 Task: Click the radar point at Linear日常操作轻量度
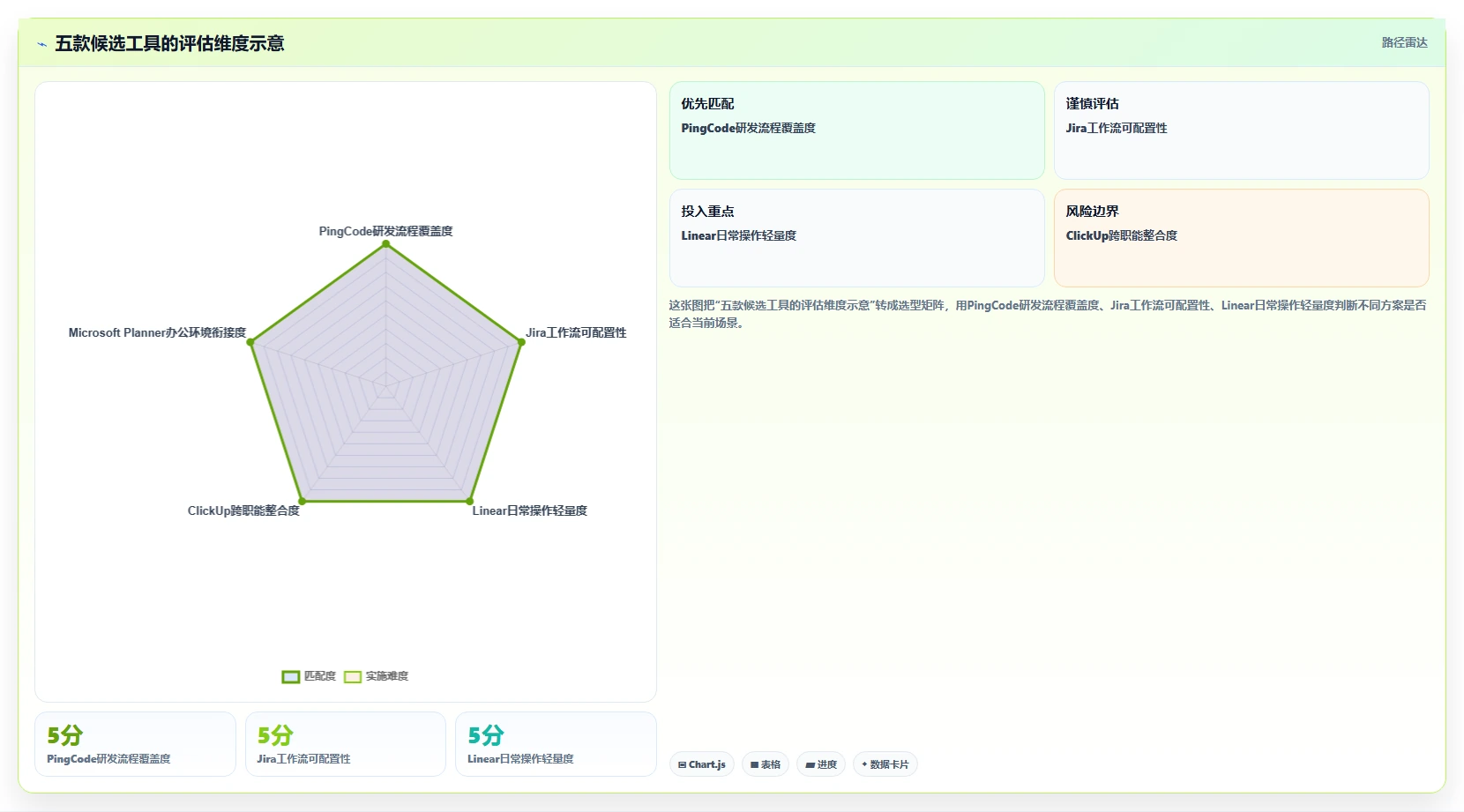(x=470, y=502)
